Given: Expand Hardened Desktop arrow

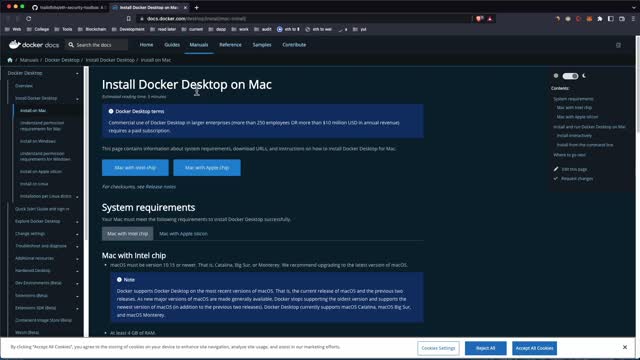Looking at the screenshot, I should click(77, 271).
